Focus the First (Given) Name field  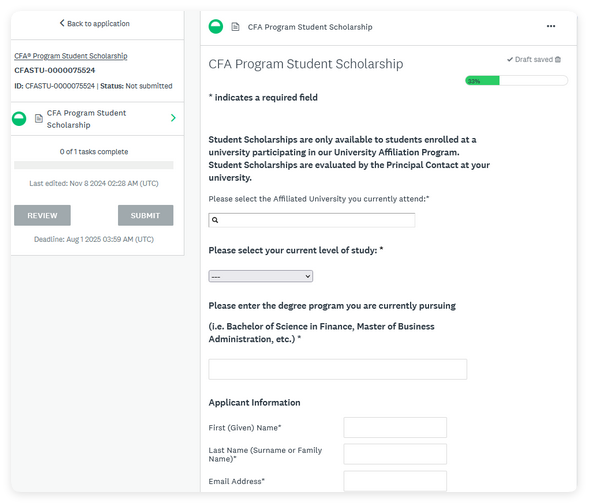(395, 427)
